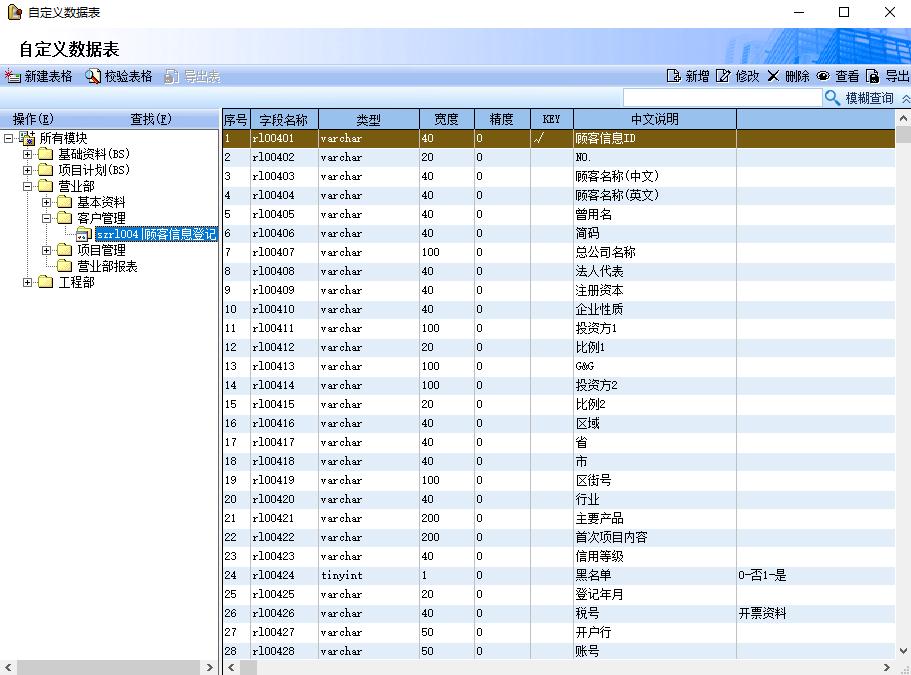Open the 查找(F) menu

click(x=151, y=119)
